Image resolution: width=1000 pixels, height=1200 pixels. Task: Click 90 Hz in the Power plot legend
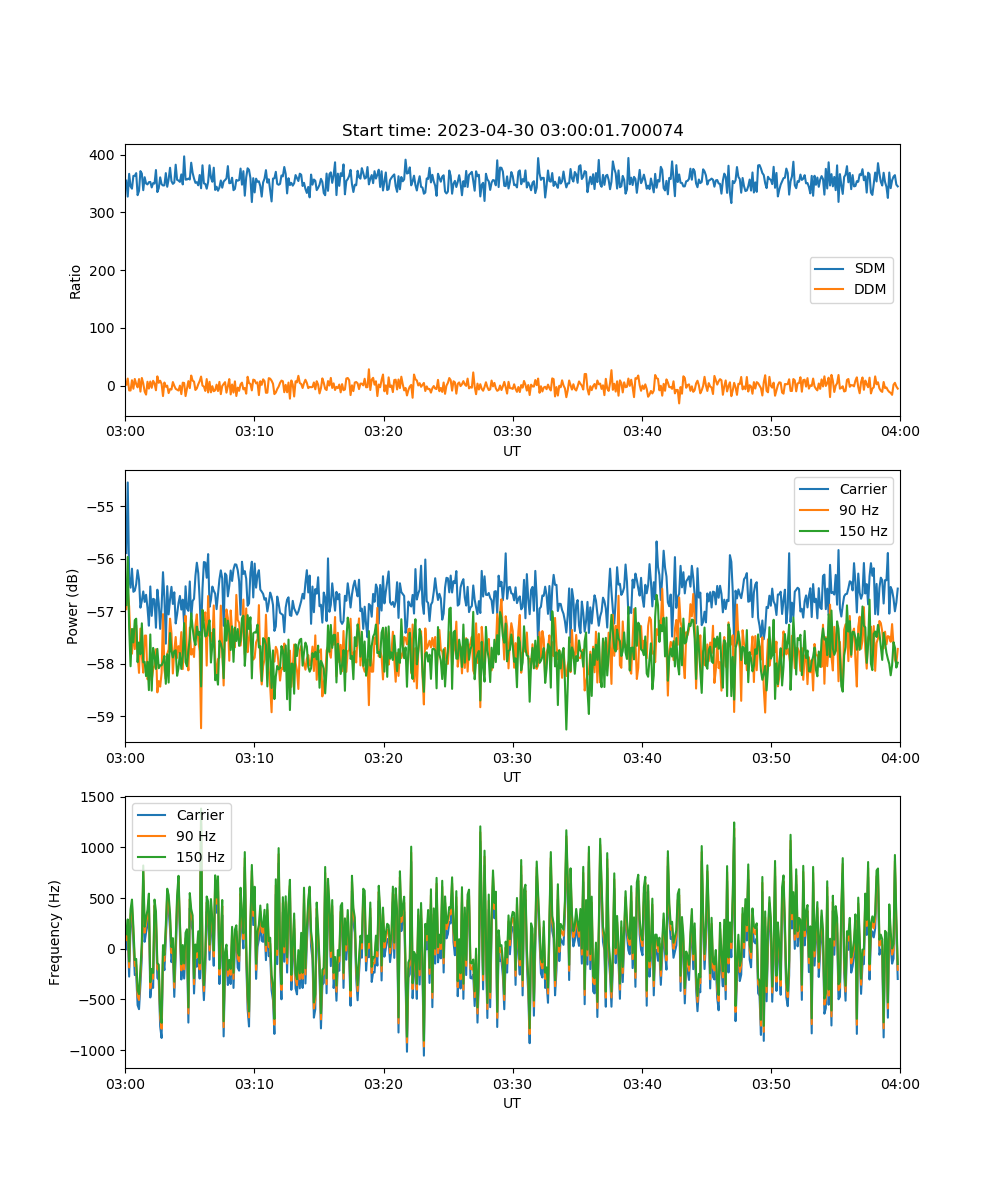pos(859,511)
